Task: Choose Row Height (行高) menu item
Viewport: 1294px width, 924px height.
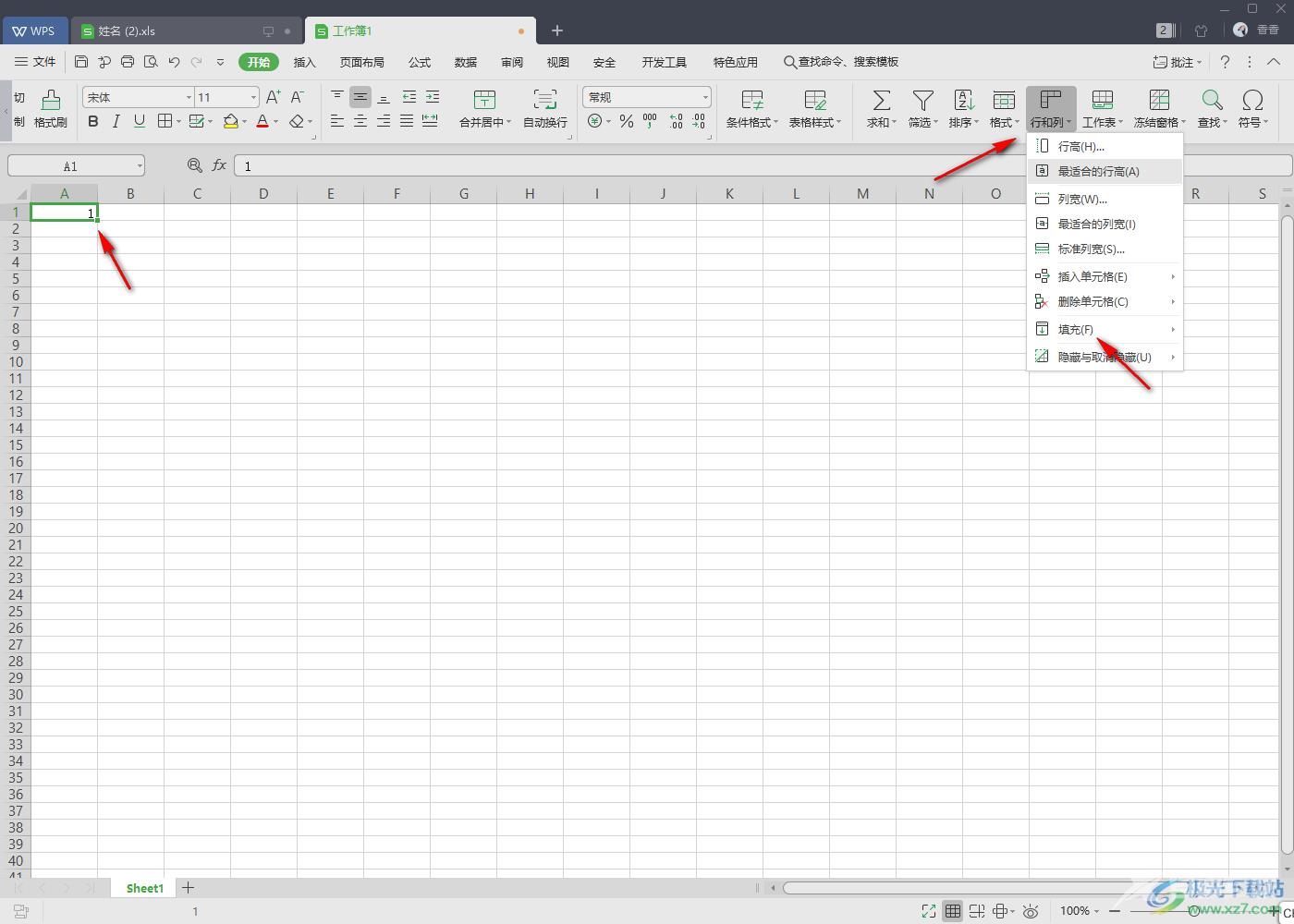Action: coord(1105,146)
